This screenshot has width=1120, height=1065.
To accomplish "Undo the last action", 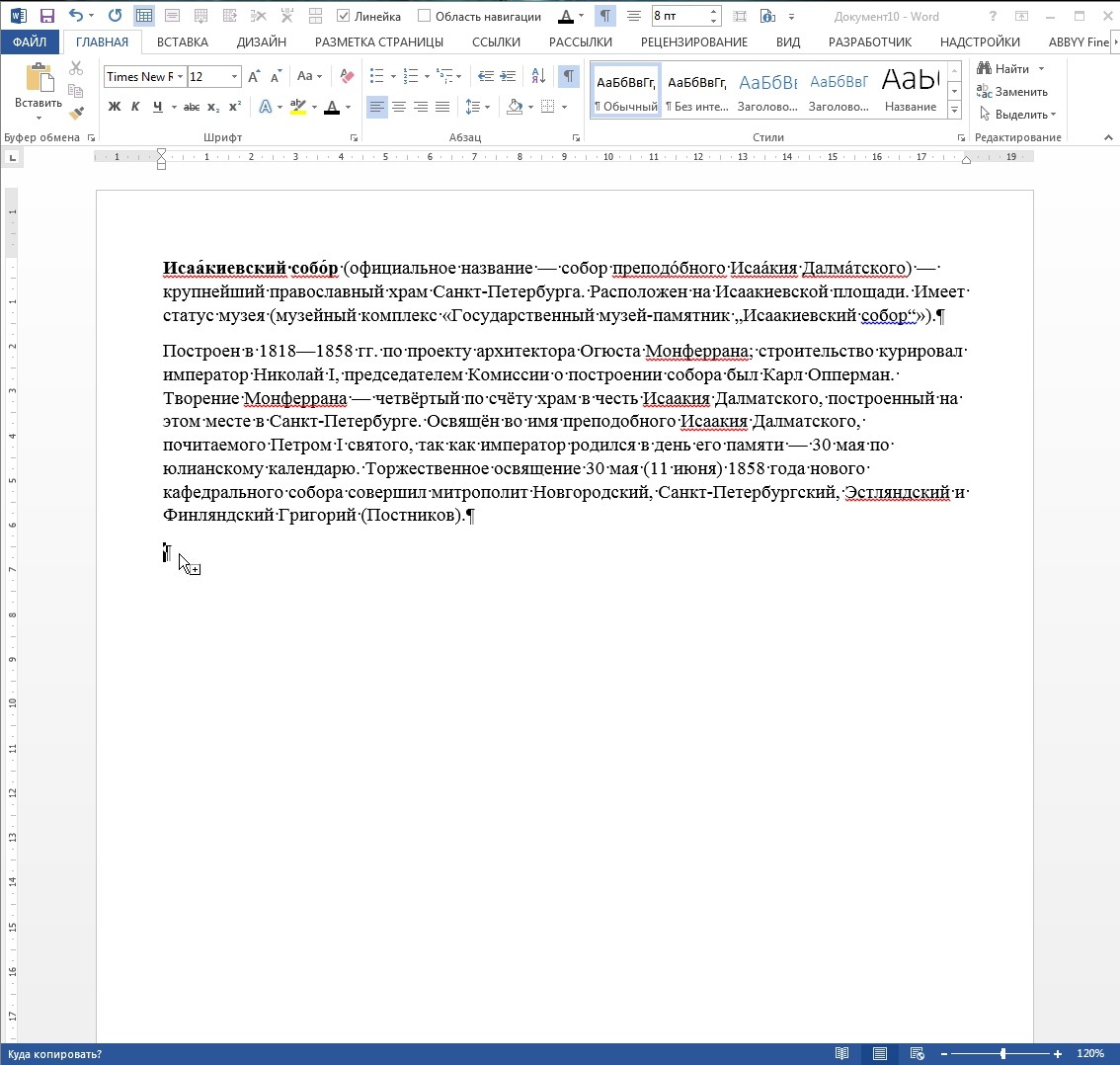I will point(76,16).
